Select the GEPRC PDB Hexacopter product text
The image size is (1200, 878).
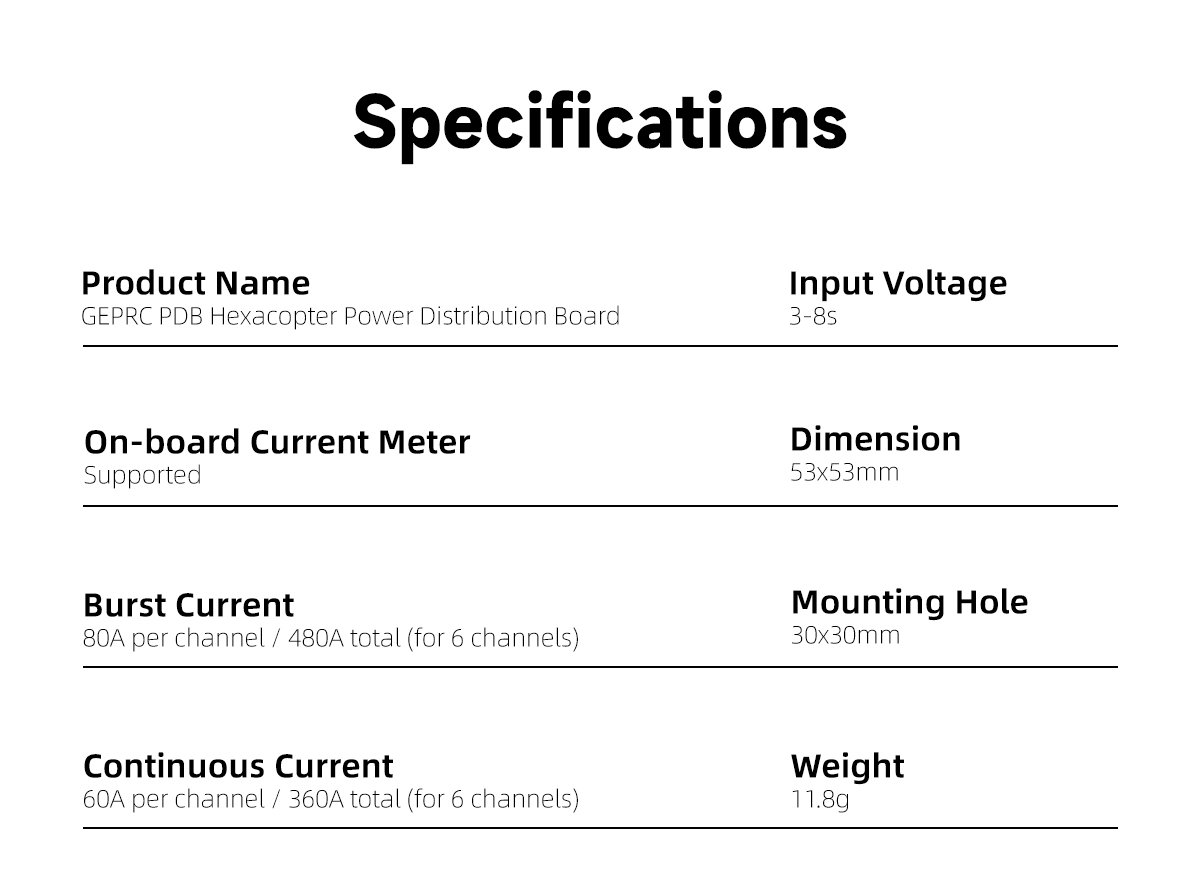[350, 317]
